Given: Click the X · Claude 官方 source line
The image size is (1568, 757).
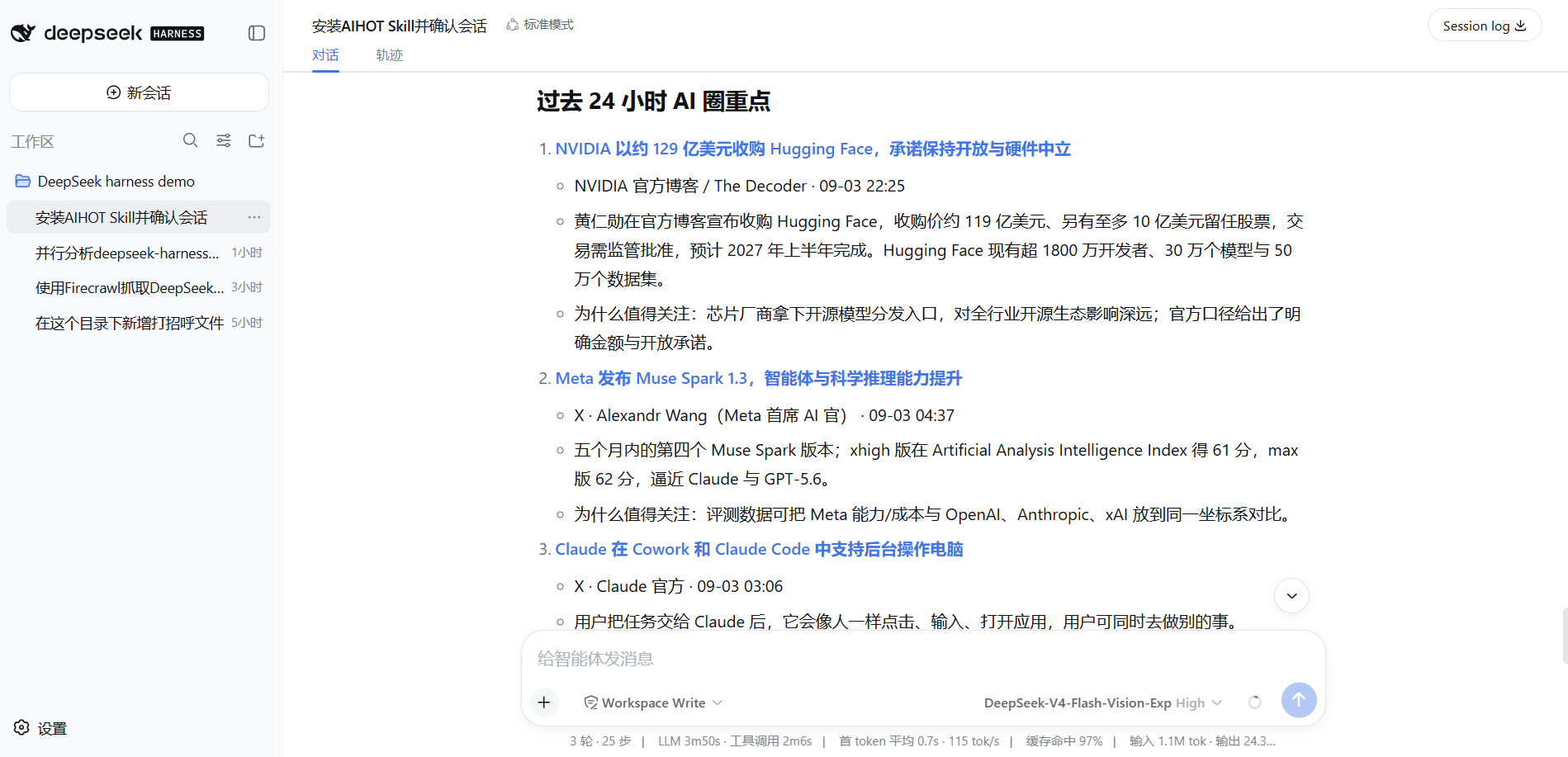Looking at the screenshot, I should 678,586.
